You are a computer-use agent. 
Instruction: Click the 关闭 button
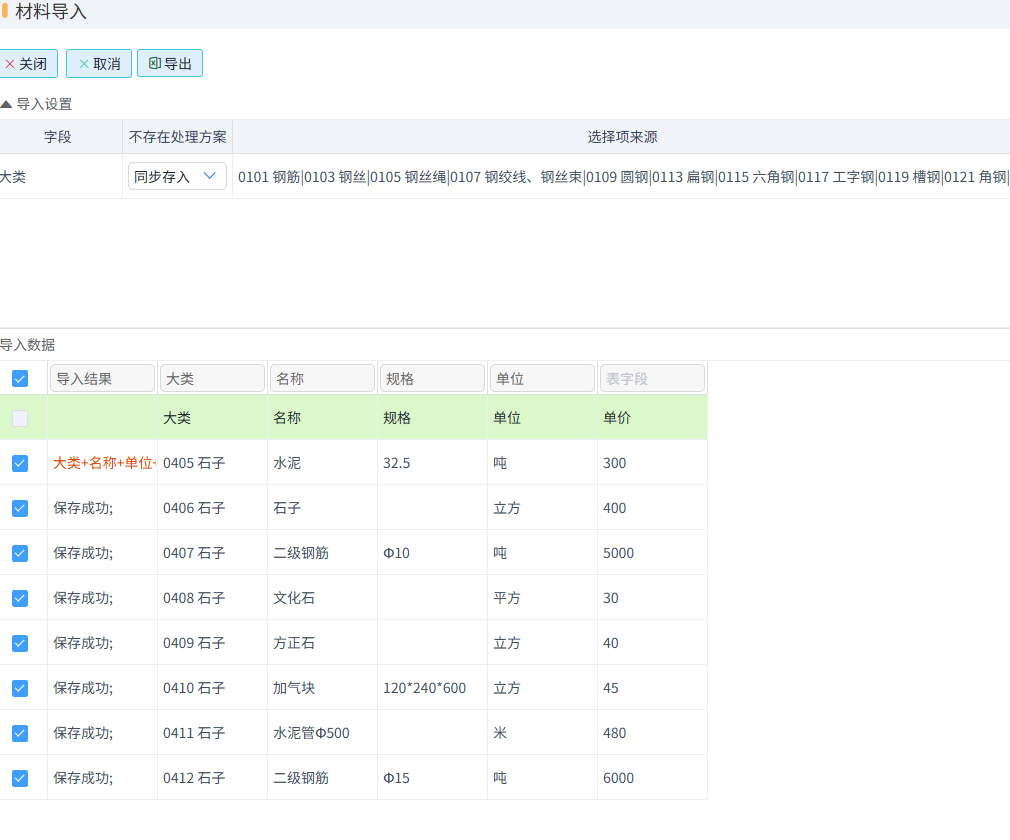[27, 64]
